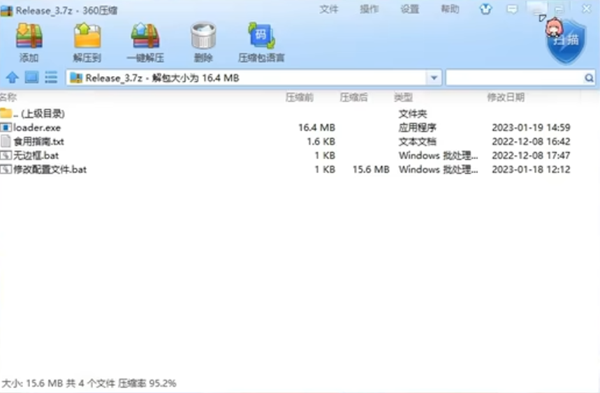This screenshot has width=600, height=393.
Task: Click the 文本文档 type cell
Action: click(x=417, y=142)
